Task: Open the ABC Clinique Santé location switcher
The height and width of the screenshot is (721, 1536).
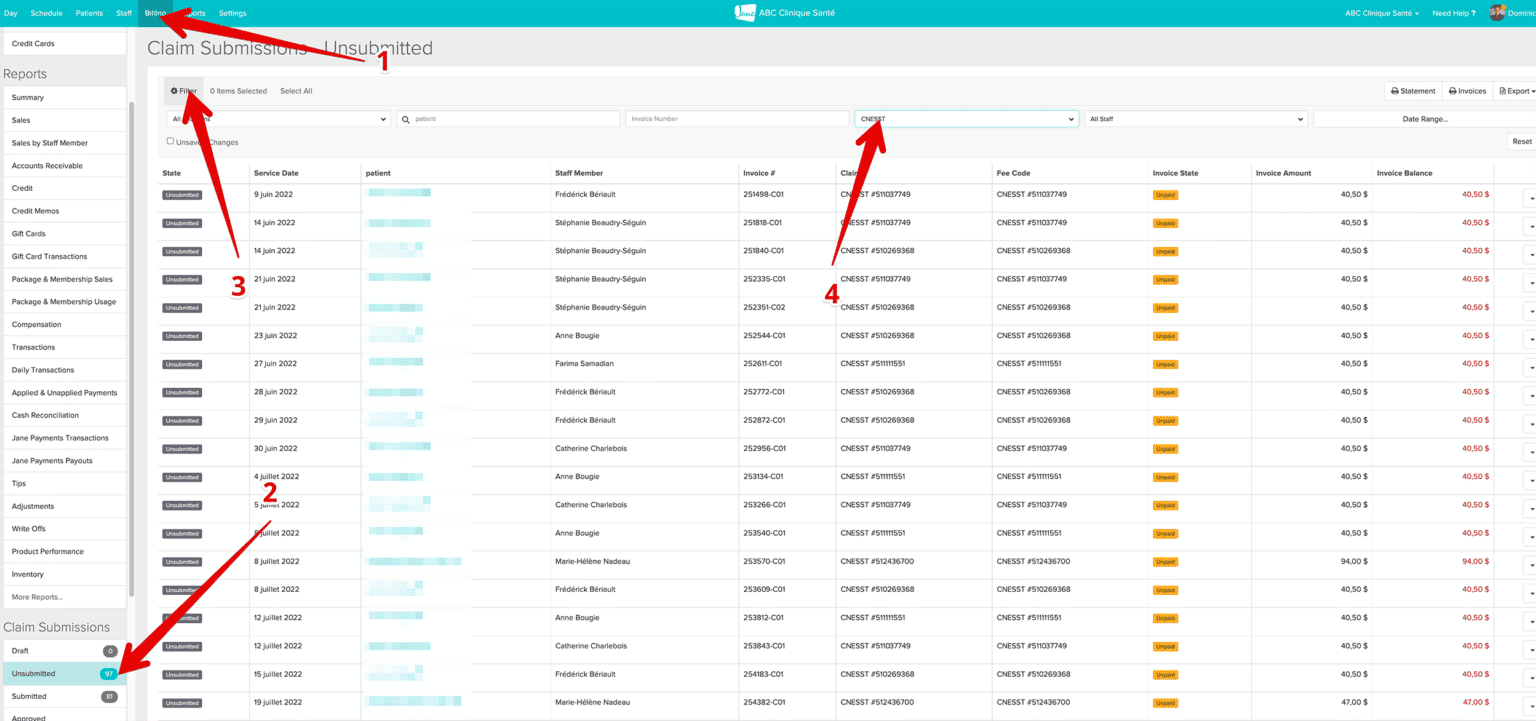Action: point(1382,13)
